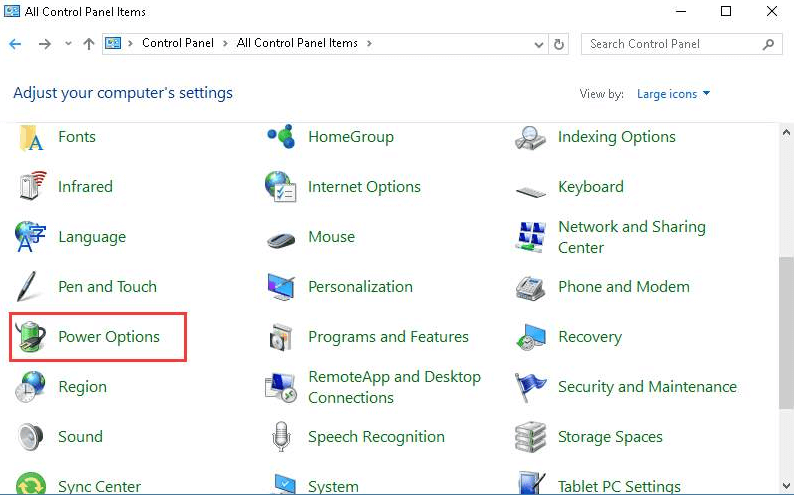Expand the address bar history dropdown arrow

[x=539, y=45]
